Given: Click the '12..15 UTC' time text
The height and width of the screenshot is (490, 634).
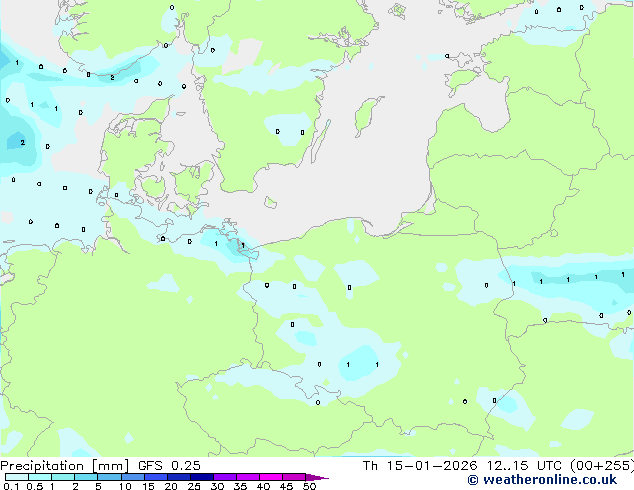Looking at the screenshot, I should [524, 466].
